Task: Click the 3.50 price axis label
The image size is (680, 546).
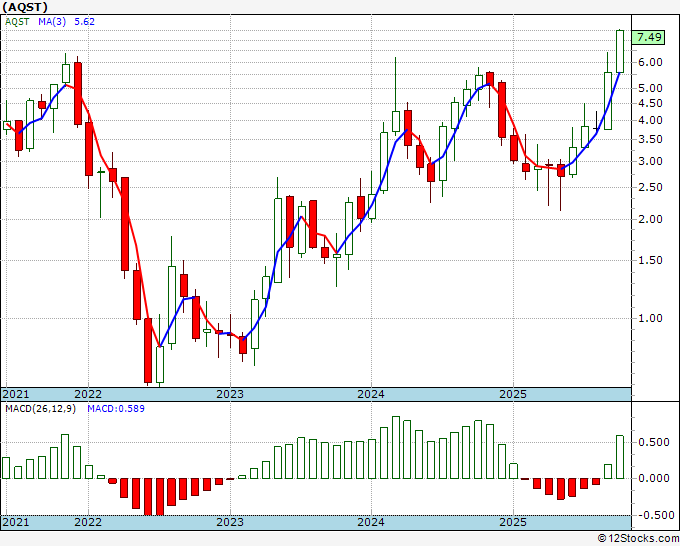Action: pyautogui.click(x=650, y=140)
